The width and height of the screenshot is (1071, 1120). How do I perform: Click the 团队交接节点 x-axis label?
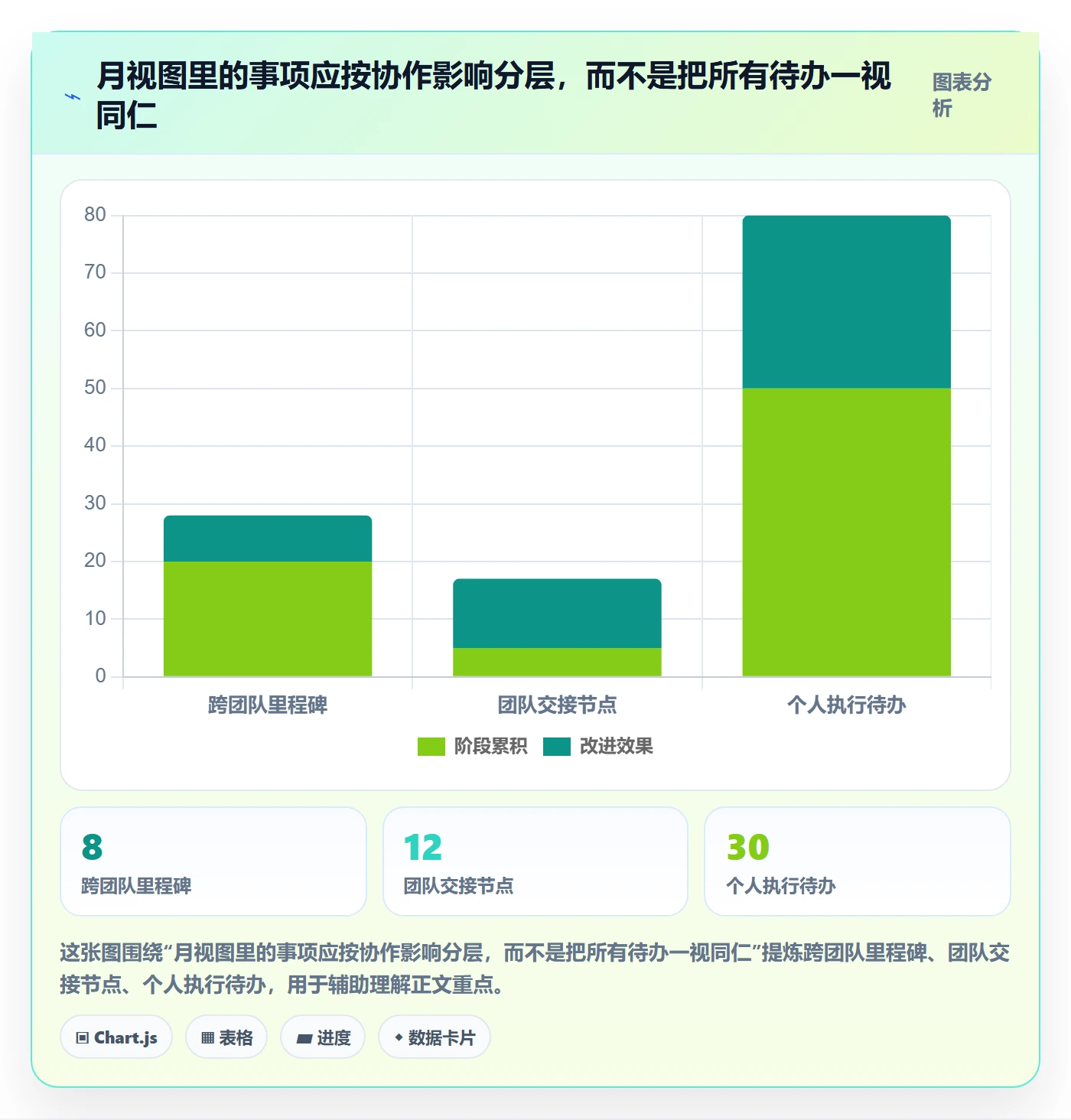click(557, 705)
